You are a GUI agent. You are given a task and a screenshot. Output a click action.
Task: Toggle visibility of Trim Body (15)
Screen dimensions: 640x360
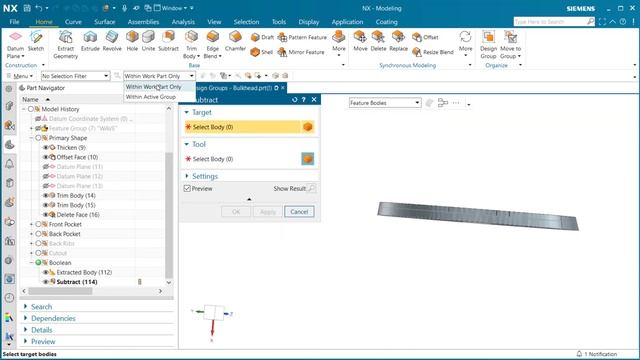46,205
